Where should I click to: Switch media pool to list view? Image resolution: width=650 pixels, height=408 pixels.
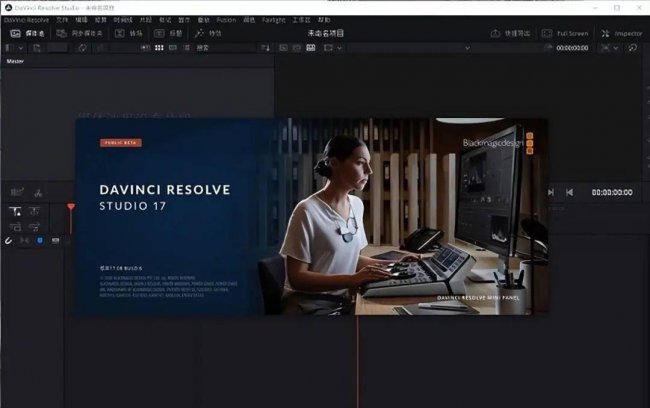coord(187,48)
